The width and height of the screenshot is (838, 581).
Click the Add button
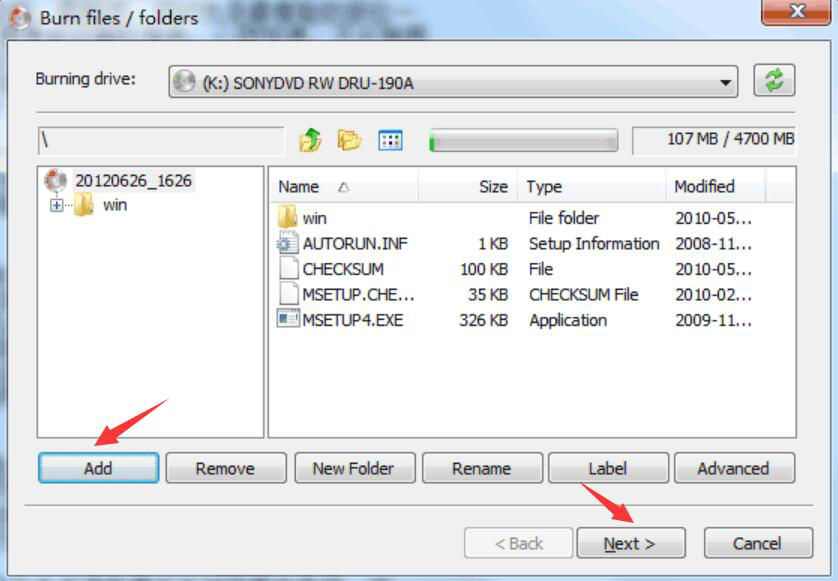click(x=98, y=468)
